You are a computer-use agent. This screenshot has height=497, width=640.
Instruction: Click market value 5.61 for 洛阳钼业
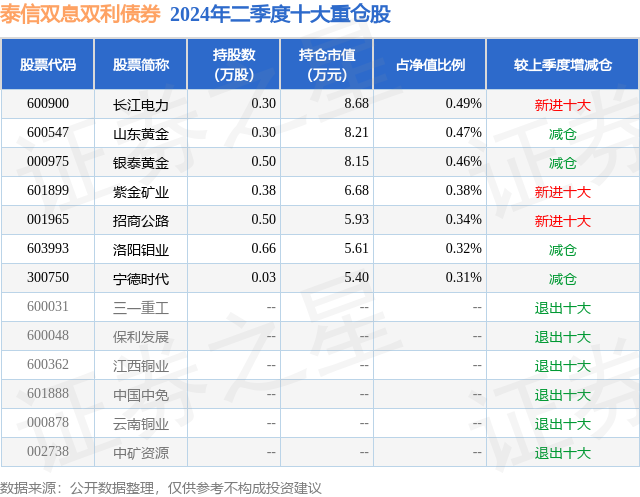point(356,248)
